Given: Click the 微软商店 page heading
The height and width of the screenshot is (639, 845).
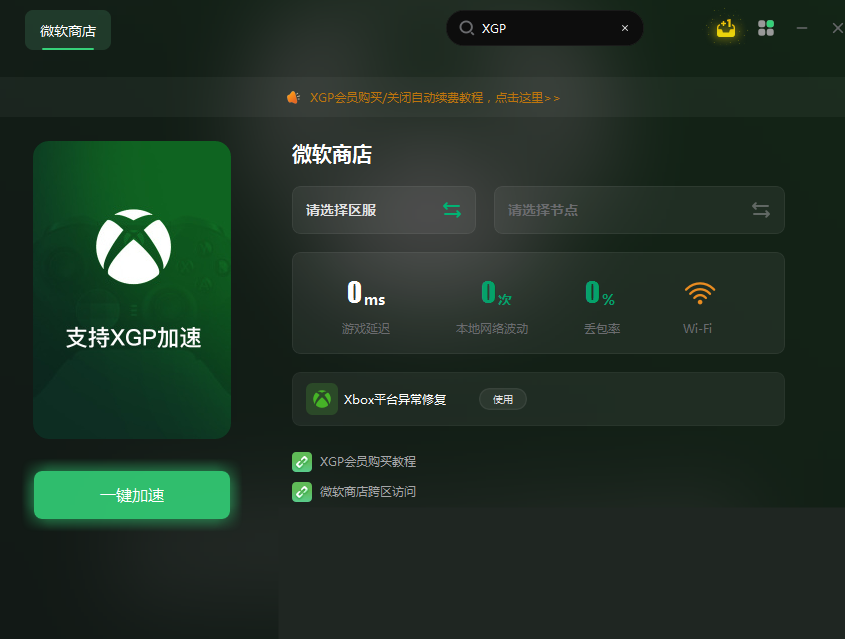Looking at the screenshot, I should coord(332,155).
